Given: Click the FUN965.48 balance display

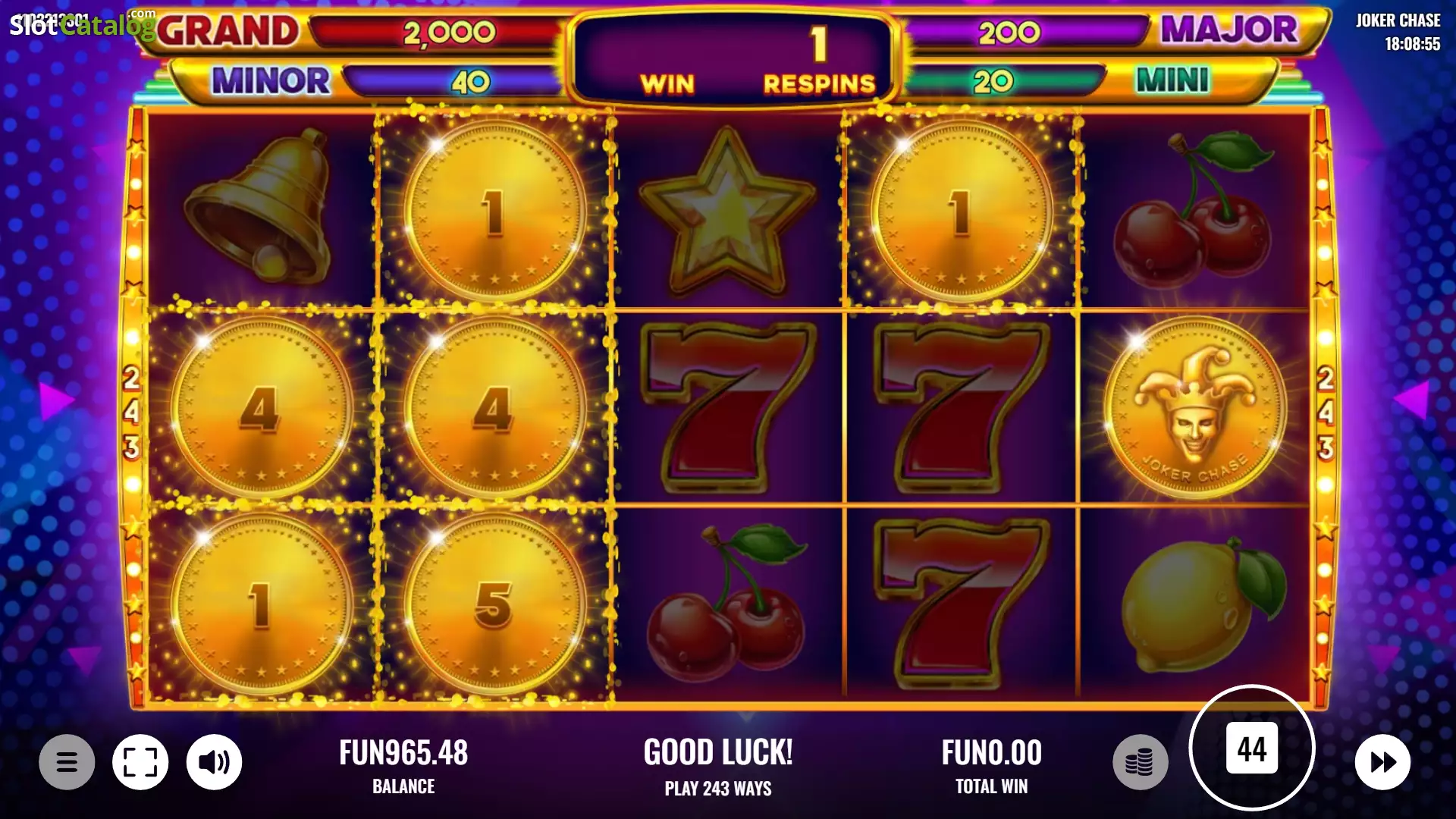Looking at the screenshot, I should click(x=403, y=766).
